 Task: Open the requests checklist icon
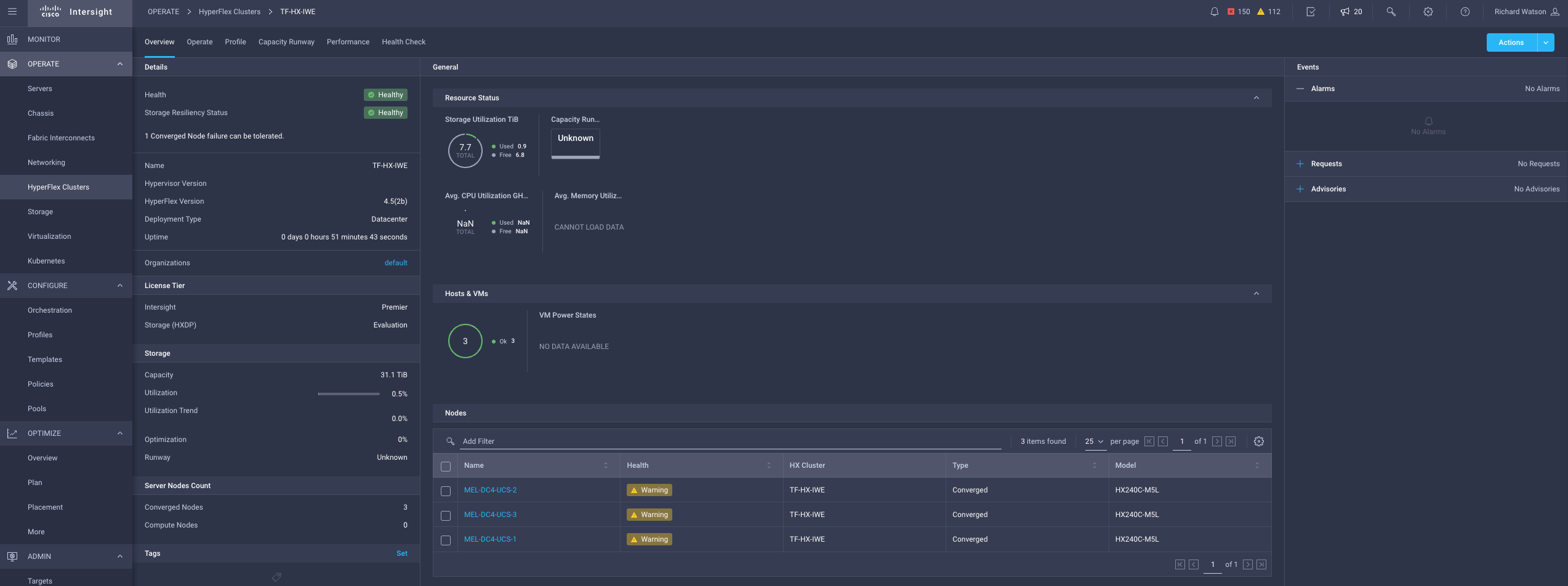[x=1311, y=12]
